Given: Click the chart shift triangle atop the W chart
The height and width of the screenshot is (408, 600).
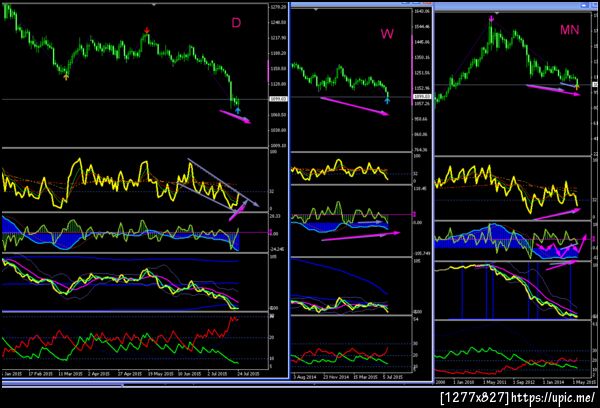Looking at the screenshot, I should point(316,9).
